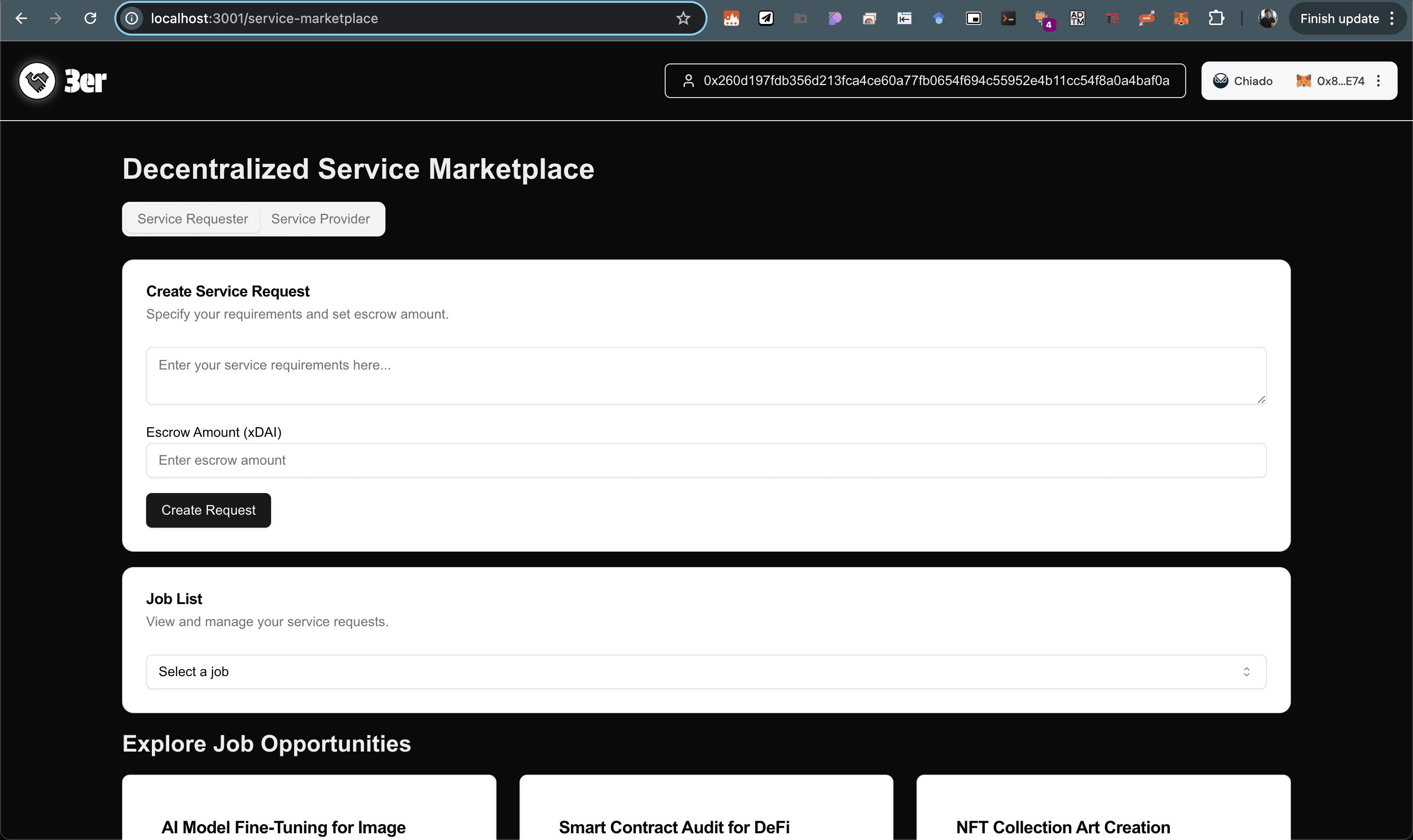Open the orange speech-bubble extension icon

pos(1146,18)
